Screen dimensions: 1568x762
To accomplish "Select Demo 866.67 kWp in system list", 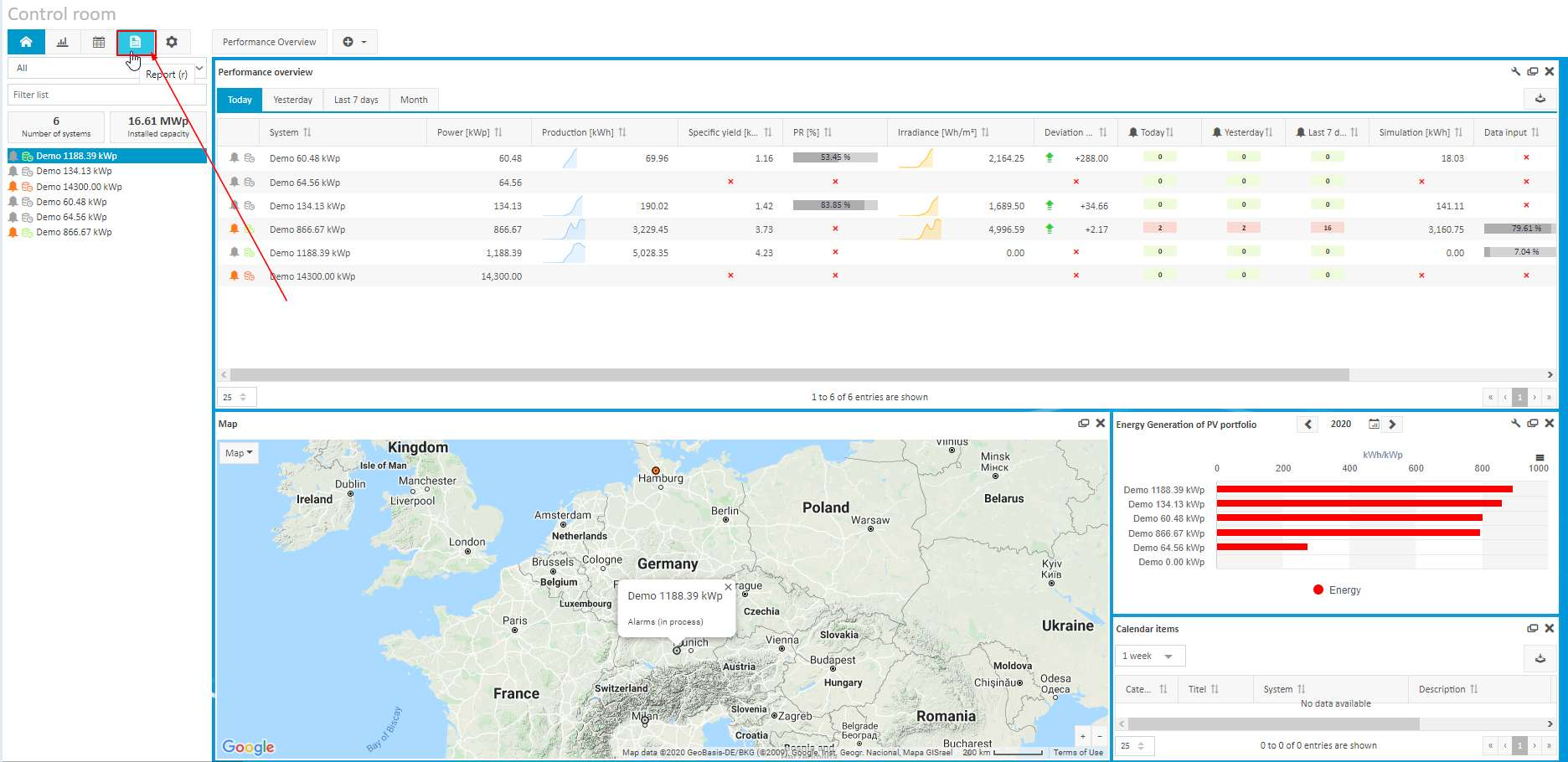I will [74, 232].
